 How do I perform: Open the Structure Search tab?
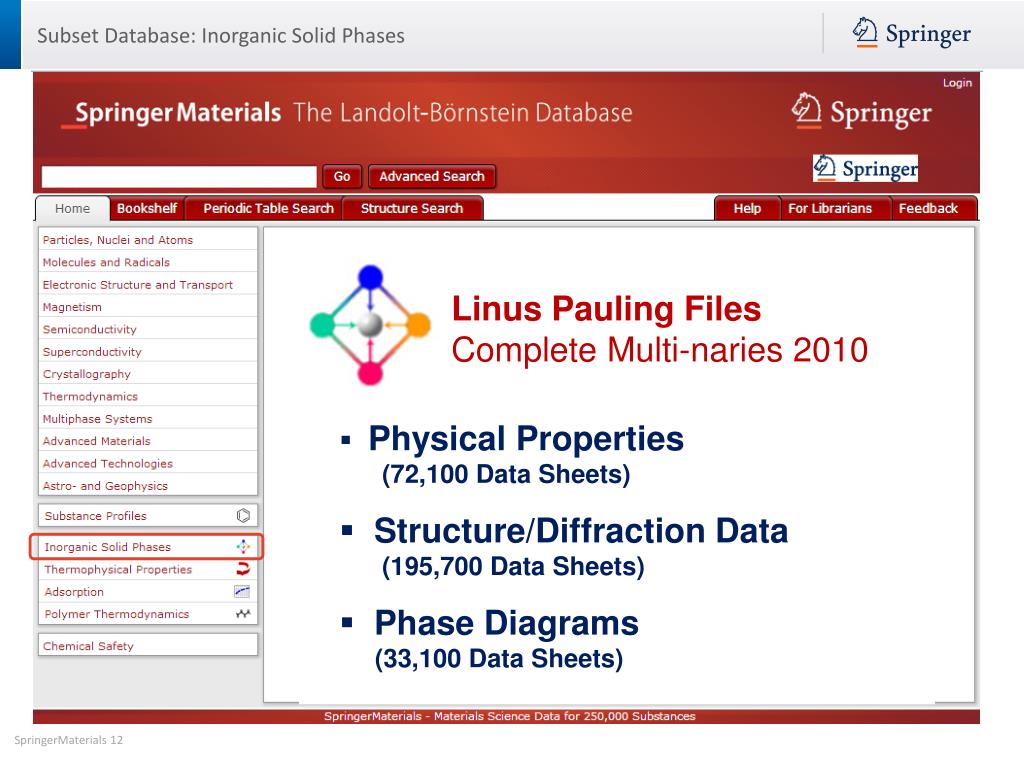point(412,208)
